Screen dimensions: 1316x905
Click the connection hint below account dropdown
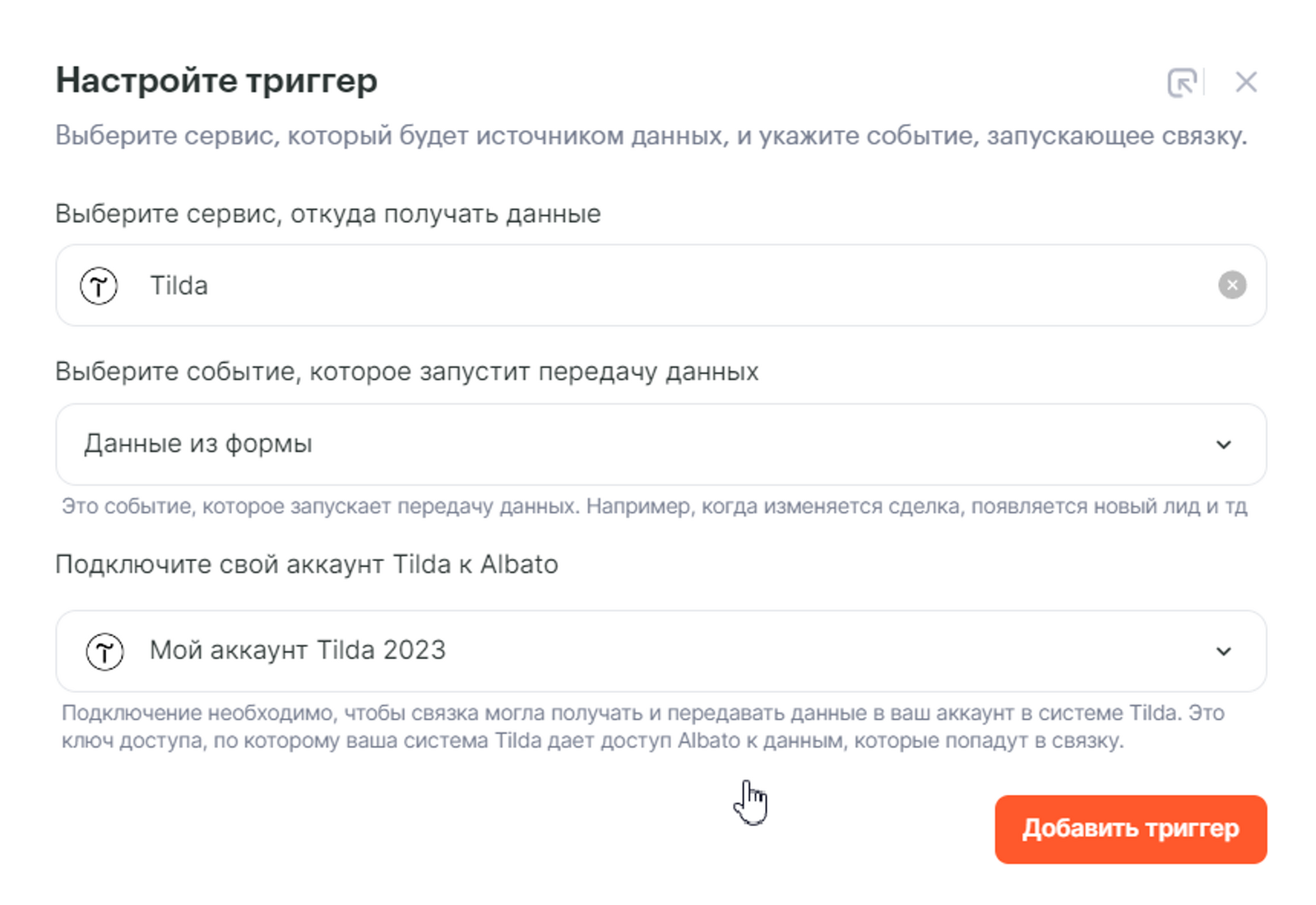click(x=642, y=726)
